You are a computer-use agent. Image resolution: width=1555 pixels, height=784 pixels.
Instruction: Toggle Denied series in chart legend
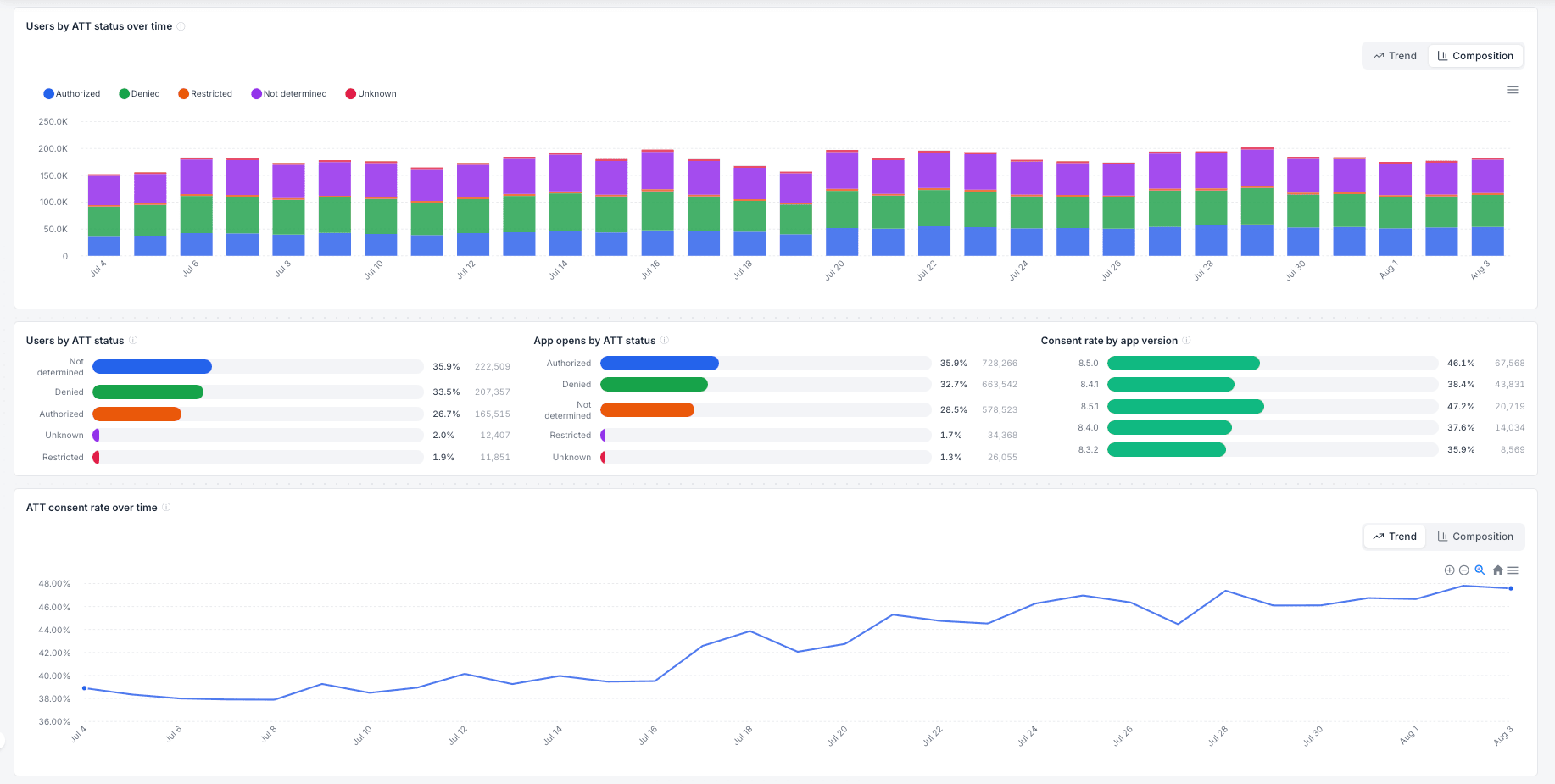(x=140, y=94)
